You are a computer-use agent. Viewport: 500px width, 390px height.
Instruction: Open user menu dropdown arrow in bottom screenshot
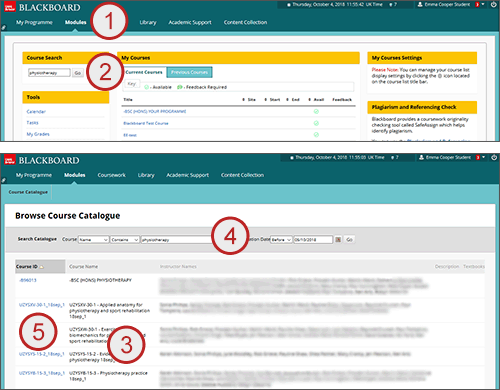coord(483,157)
